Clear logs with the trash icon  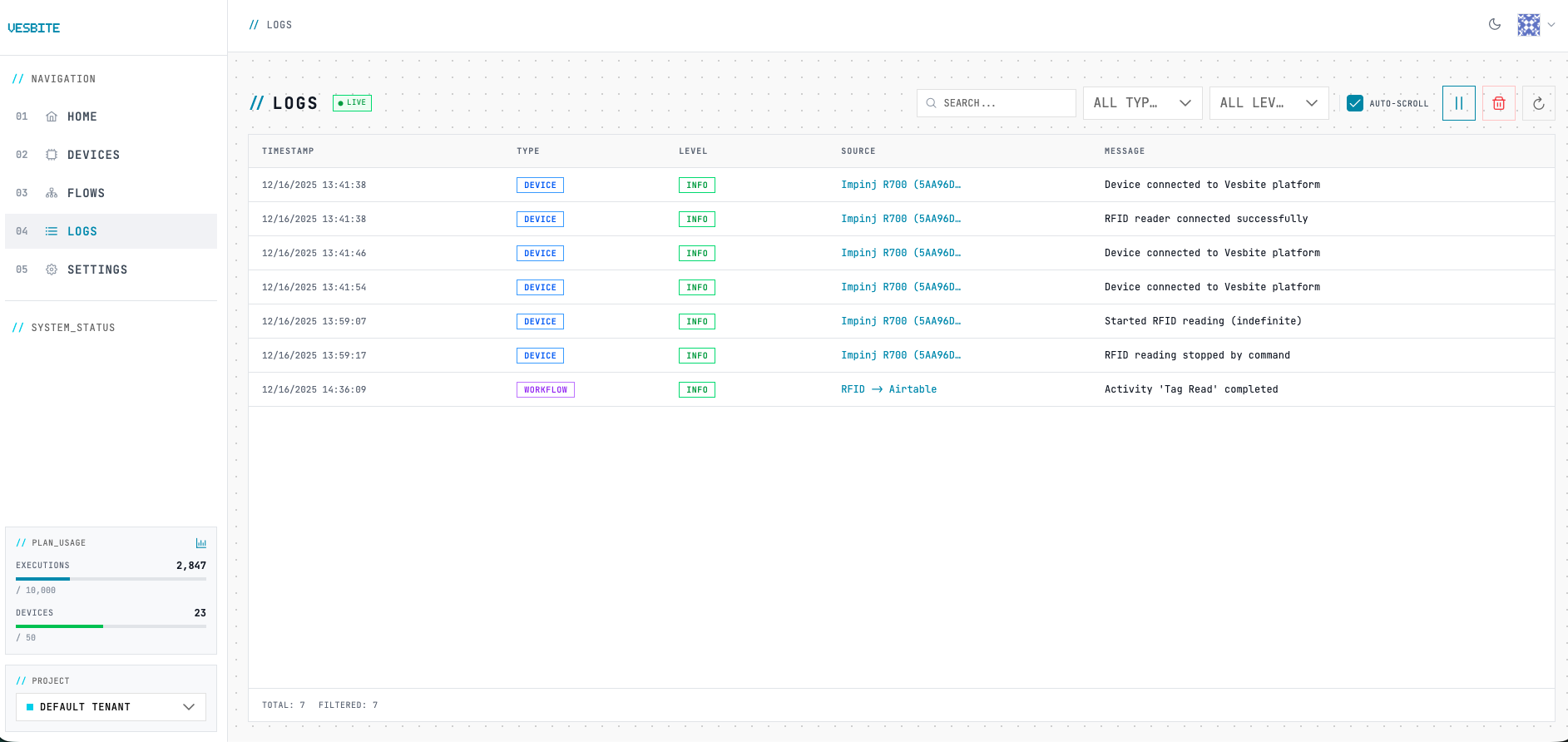click(1499, 103)
